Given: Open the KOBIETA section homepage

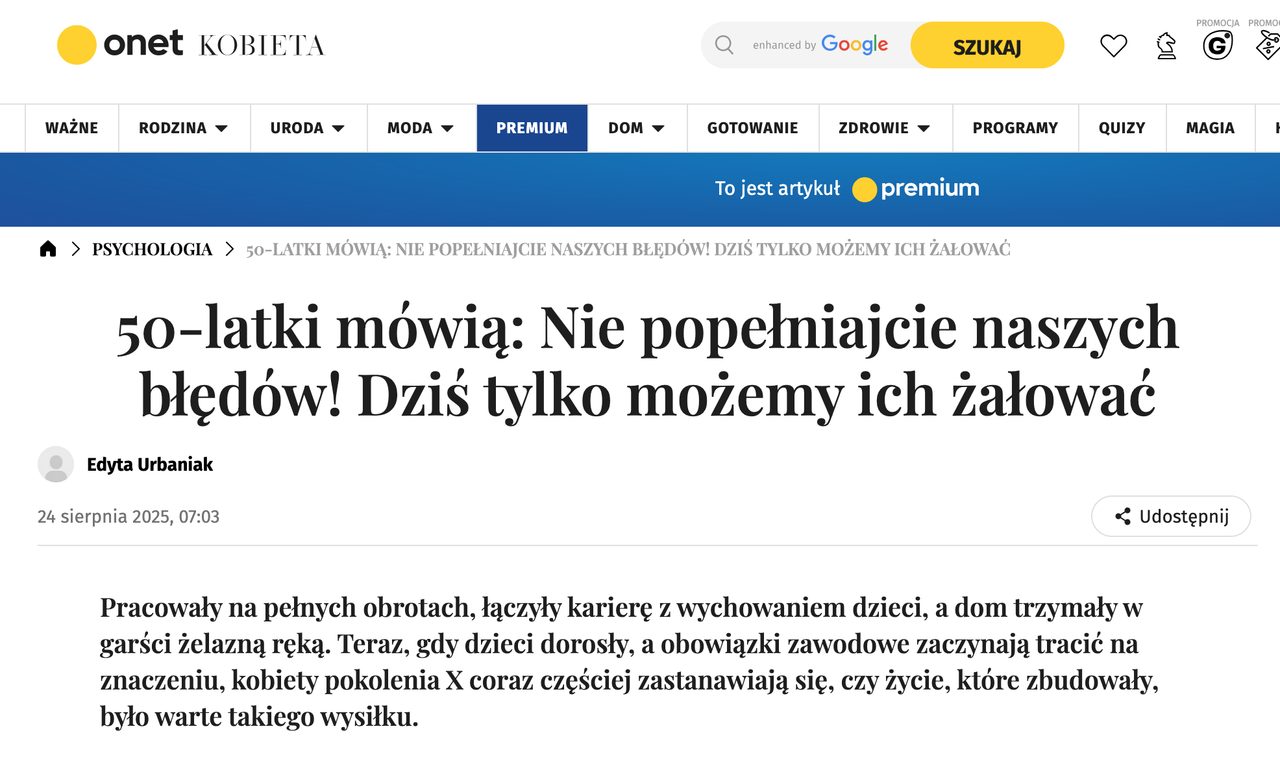Looking at the screenshot, I should click(x=262, y=45).
